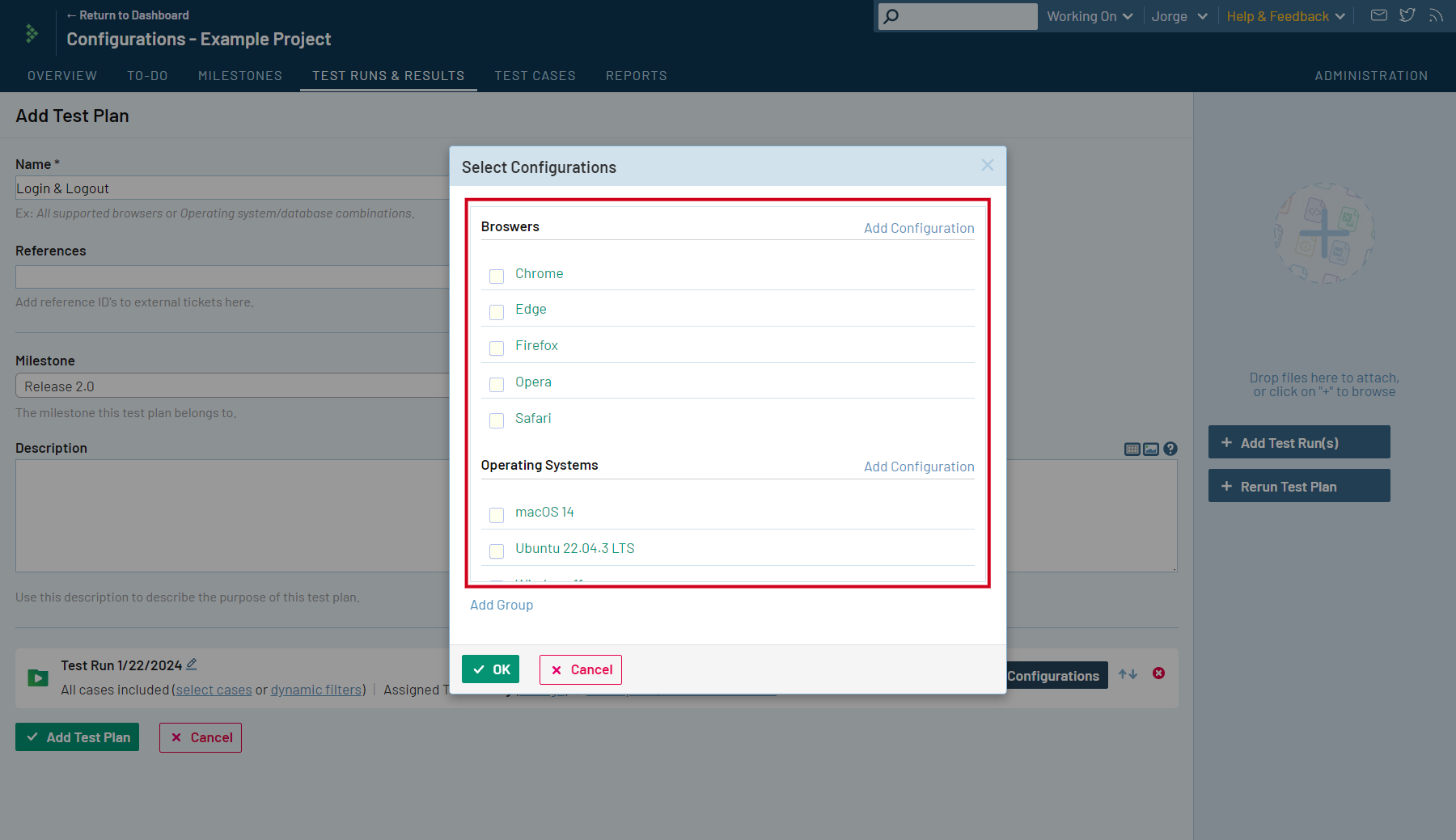Tick the macOS 14 checkbox
This screenshot has height=840, width=1456.
[x=497, y=514]
